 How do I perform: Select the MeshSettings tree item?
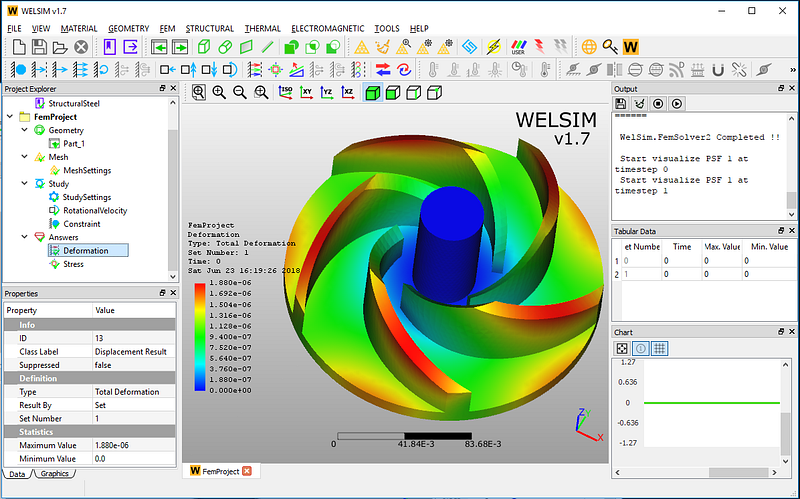pos(87,170)
